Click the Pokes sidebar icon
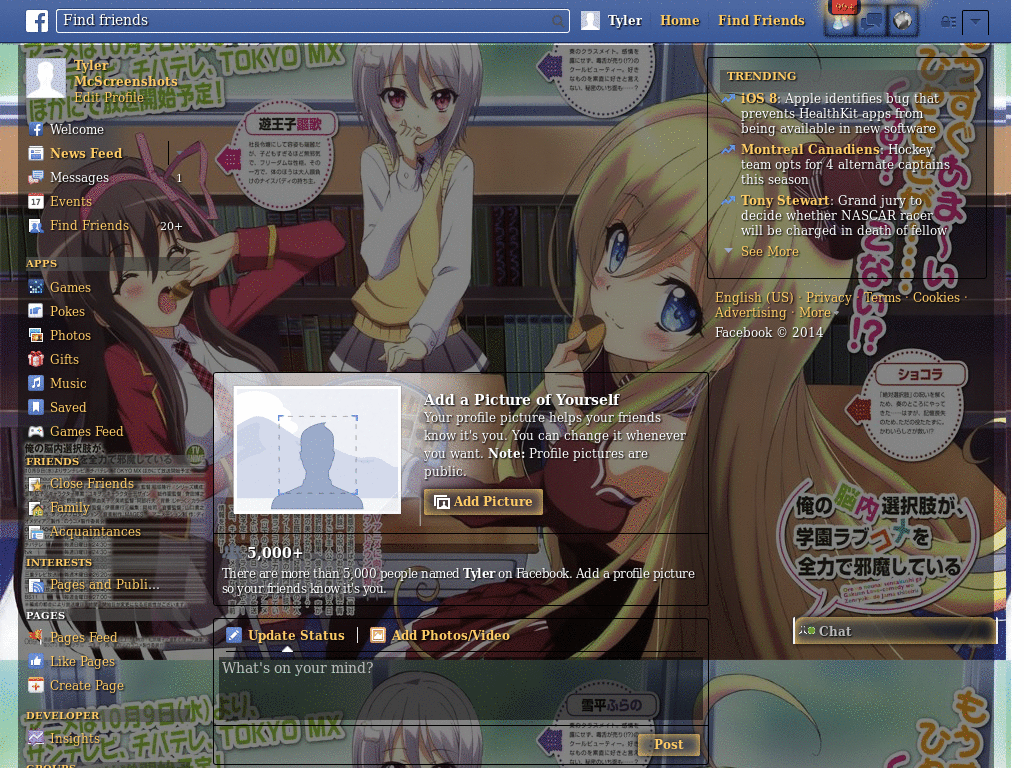This screenshot has height=768, width=1024. 36,312
